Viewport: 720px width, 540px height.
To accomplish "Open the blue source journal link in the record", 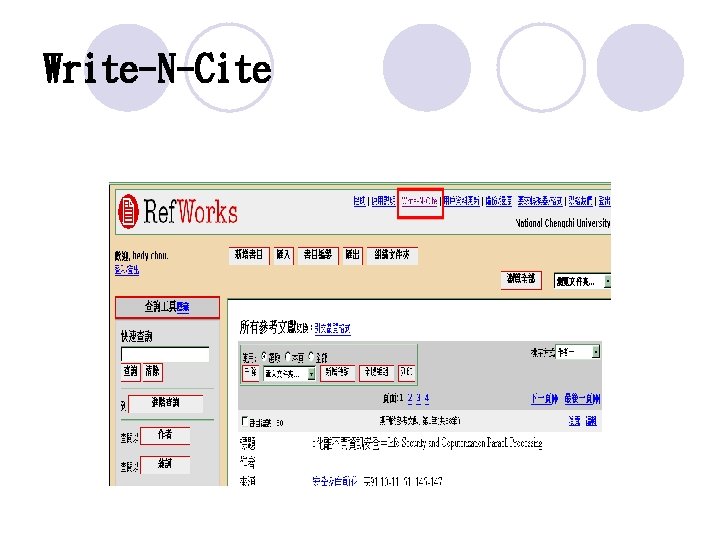I will [x=334, y=481].
